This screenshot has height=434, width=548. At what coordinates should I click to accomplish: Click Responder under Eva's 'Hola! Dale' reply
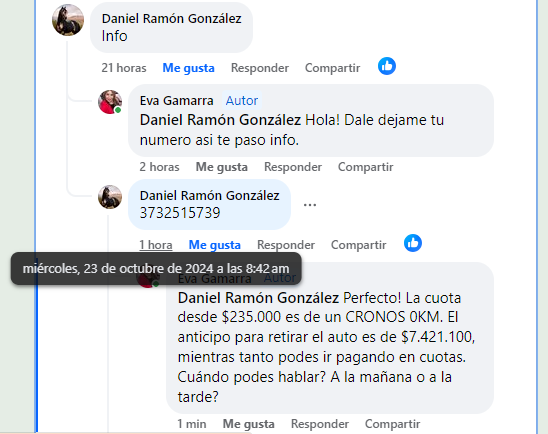click(x=293, y=167)
